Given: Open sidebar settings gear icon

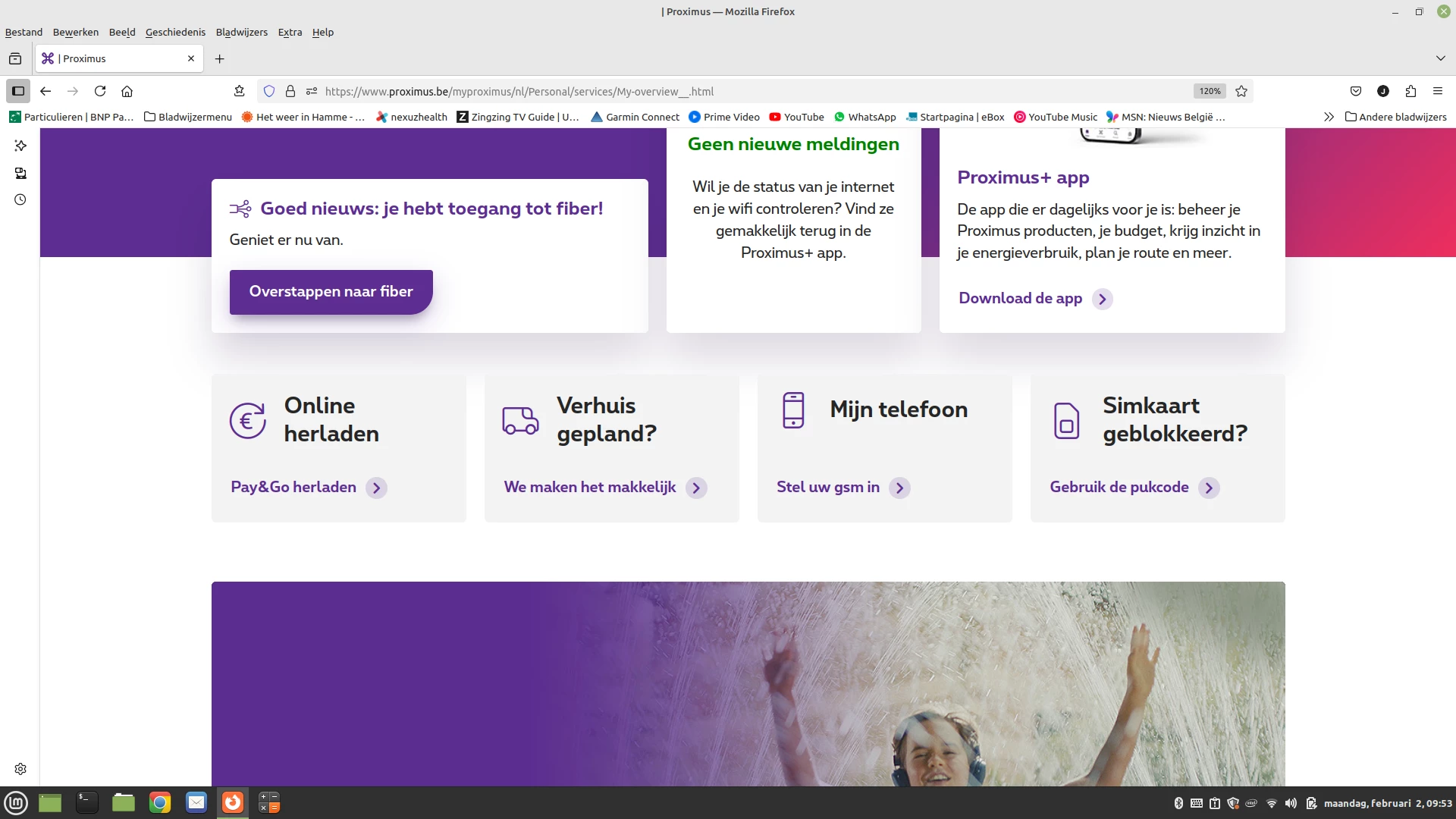Looking at the screenshot, I should 20,769.
